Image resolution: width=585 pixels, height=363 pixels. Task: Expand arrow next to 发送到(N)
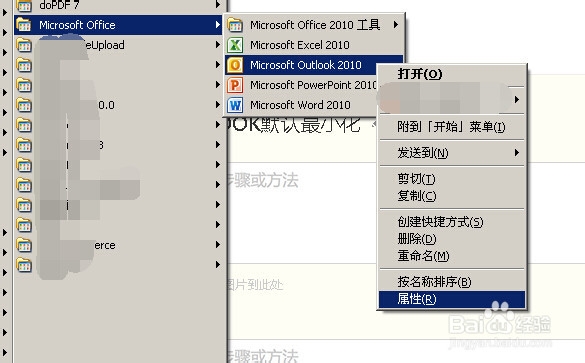[x=517, y=153]
